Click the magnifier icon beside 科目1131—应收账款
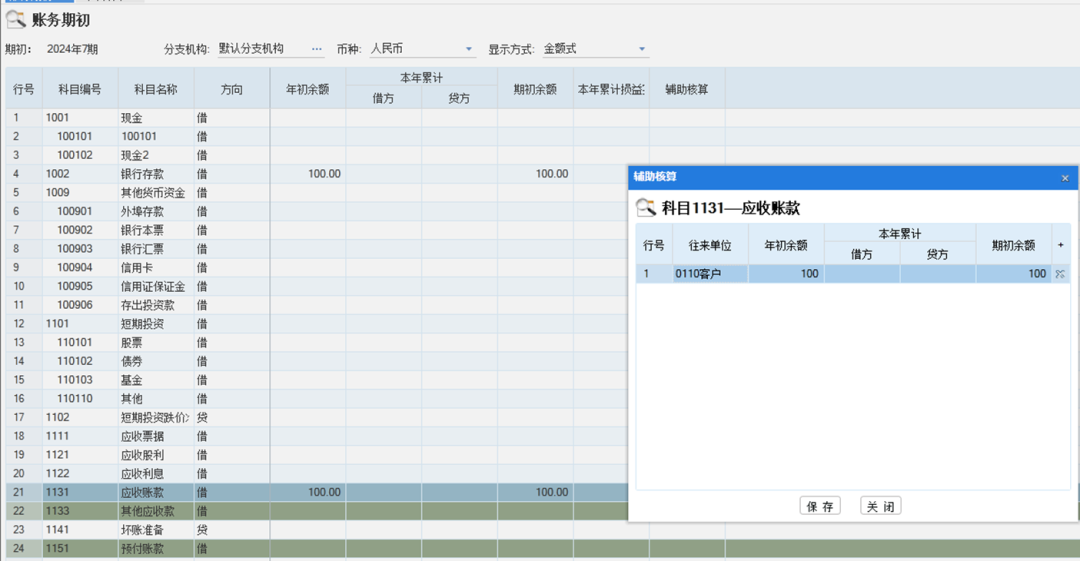Image resolution: width=1080 pixels, height=561 pixels. [646, 207]
